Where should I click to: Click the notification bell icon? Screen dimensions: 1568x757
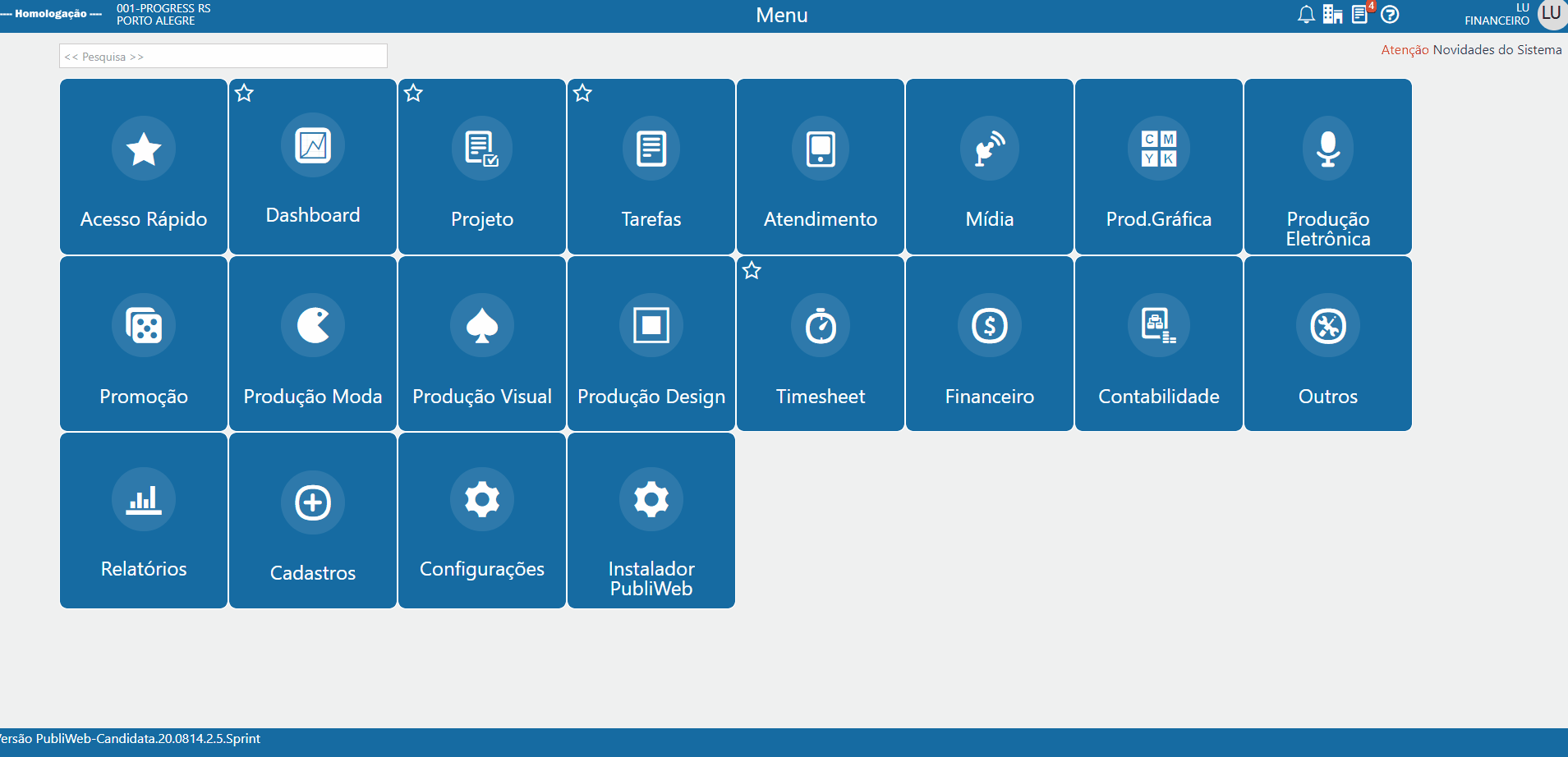[x=1306, y=14]
